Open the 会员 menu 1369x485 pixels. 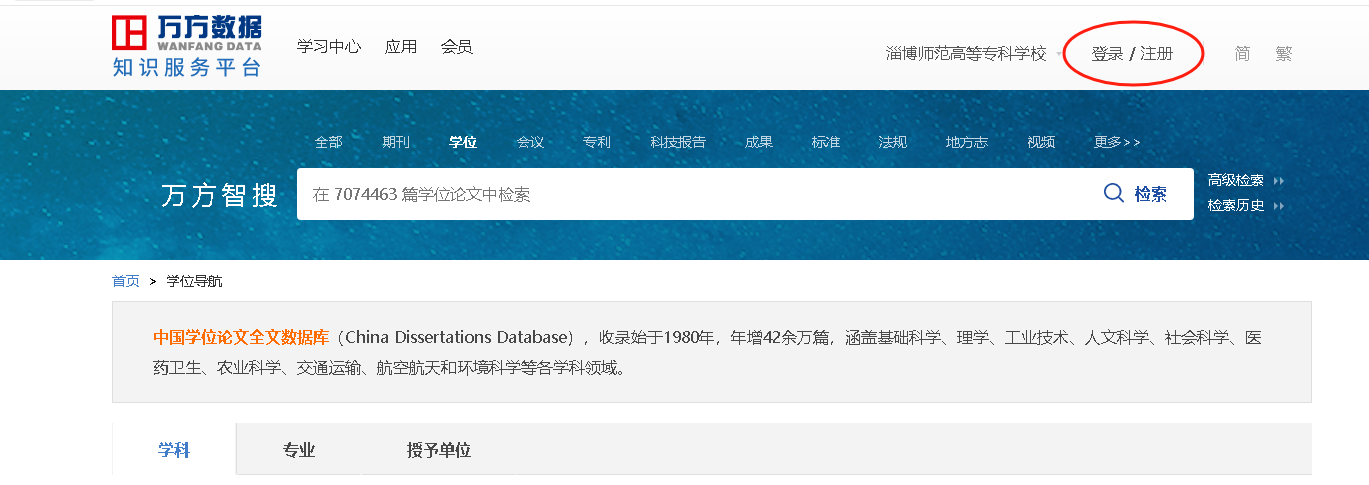(457, 47)
